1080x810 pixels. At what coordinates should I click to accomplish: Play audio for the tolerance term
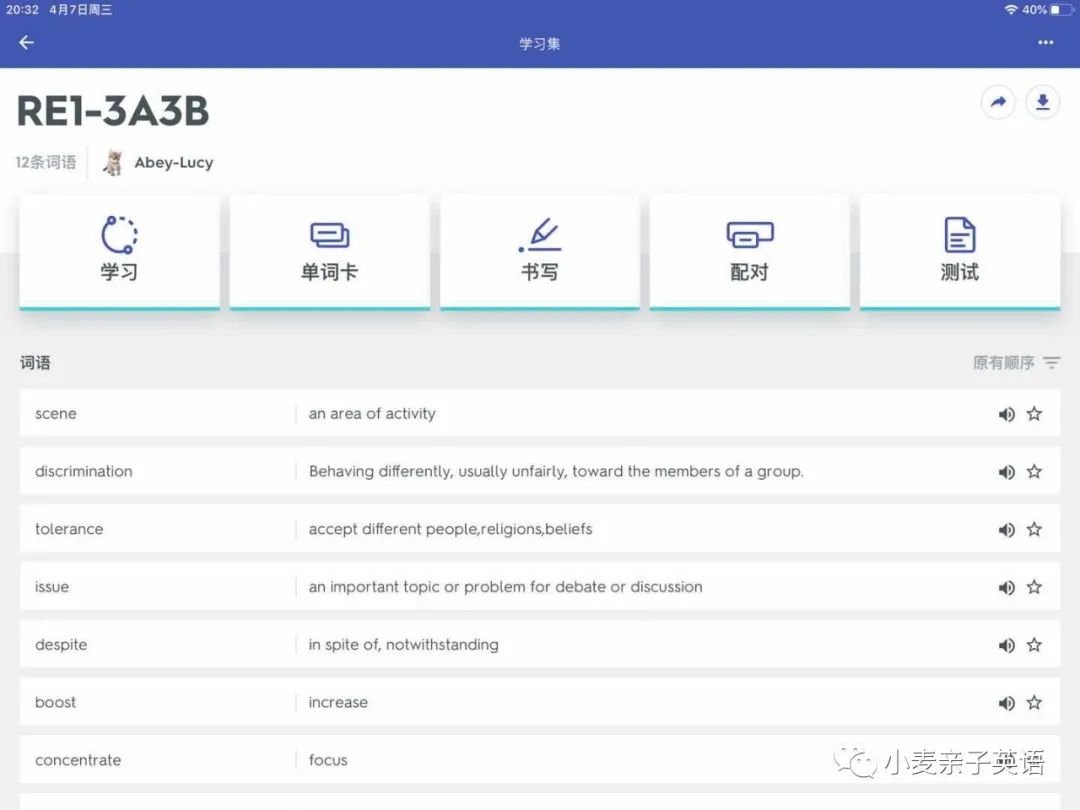(1006, 530)
